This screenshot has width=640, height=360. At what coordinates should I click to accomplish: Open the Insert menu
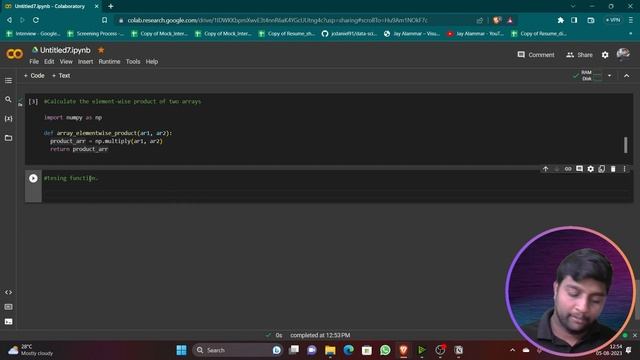coord(85,62)
